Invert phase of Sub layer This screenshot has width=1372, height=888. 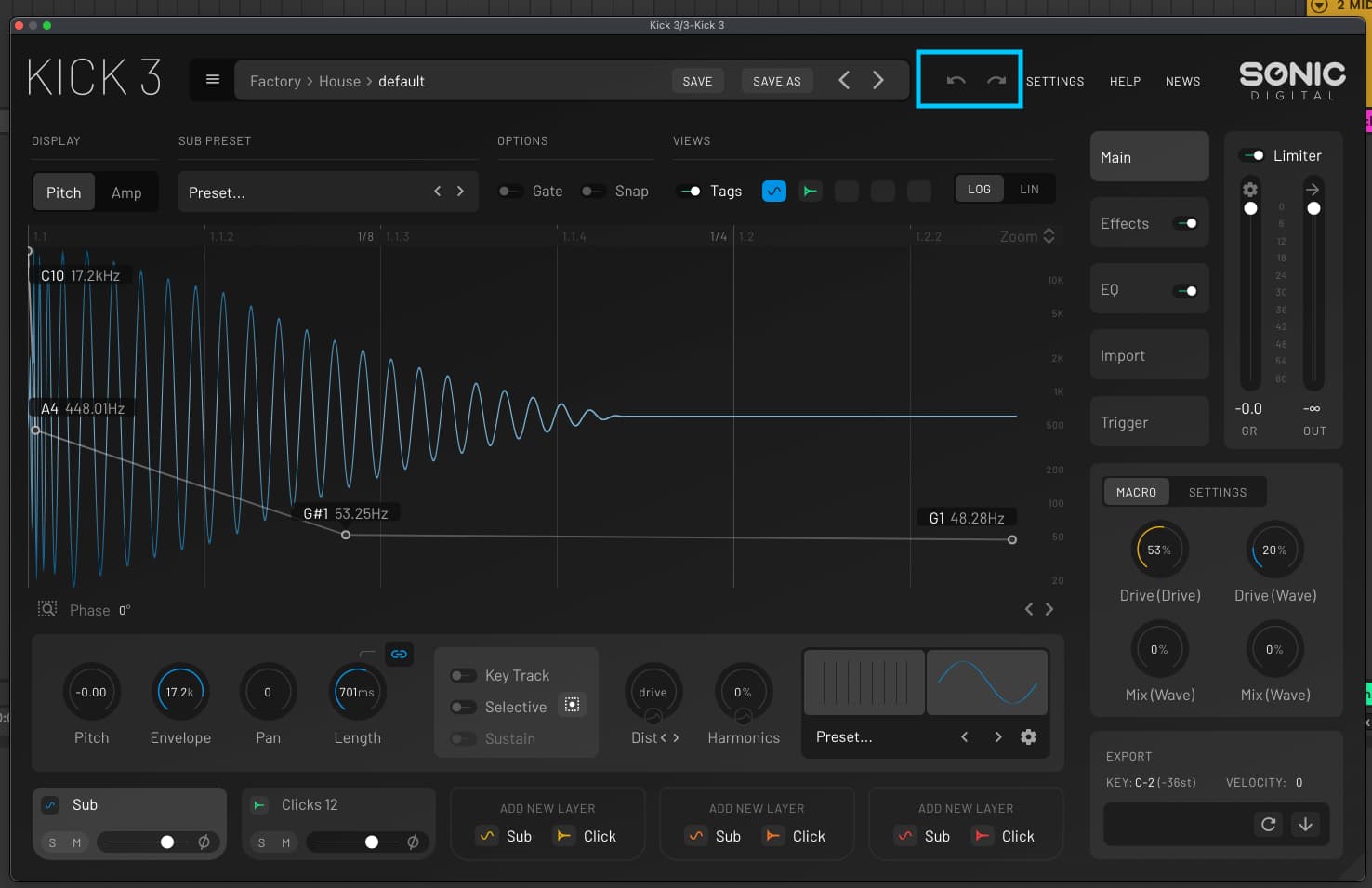coord(204,842)
